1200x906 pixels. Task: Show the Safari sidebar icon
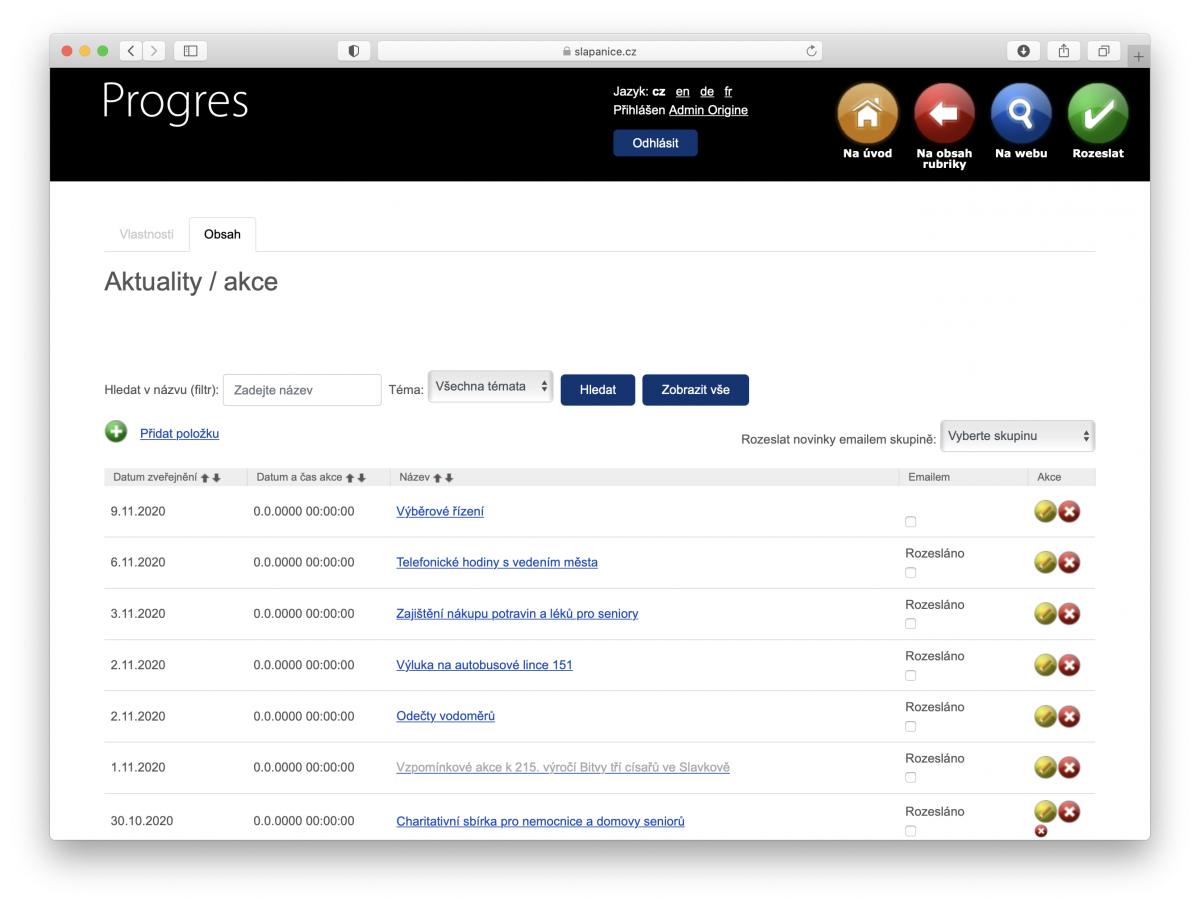tap(190, 51)
